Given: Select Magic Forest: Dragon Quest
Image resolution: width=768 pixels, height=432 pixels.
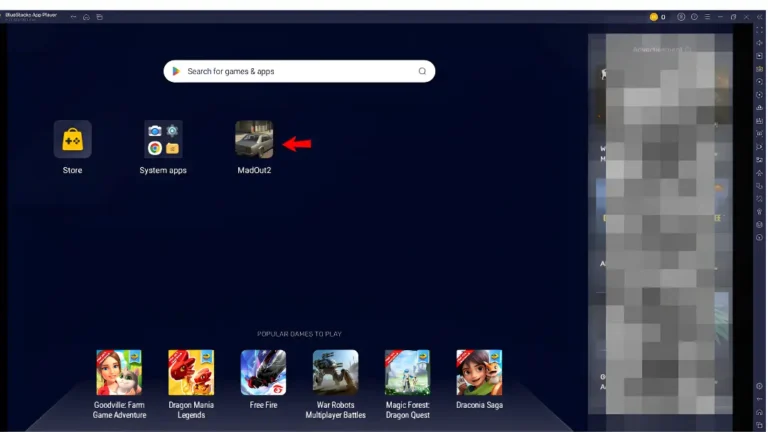Looking at the screenshot, I should [407, 372].
